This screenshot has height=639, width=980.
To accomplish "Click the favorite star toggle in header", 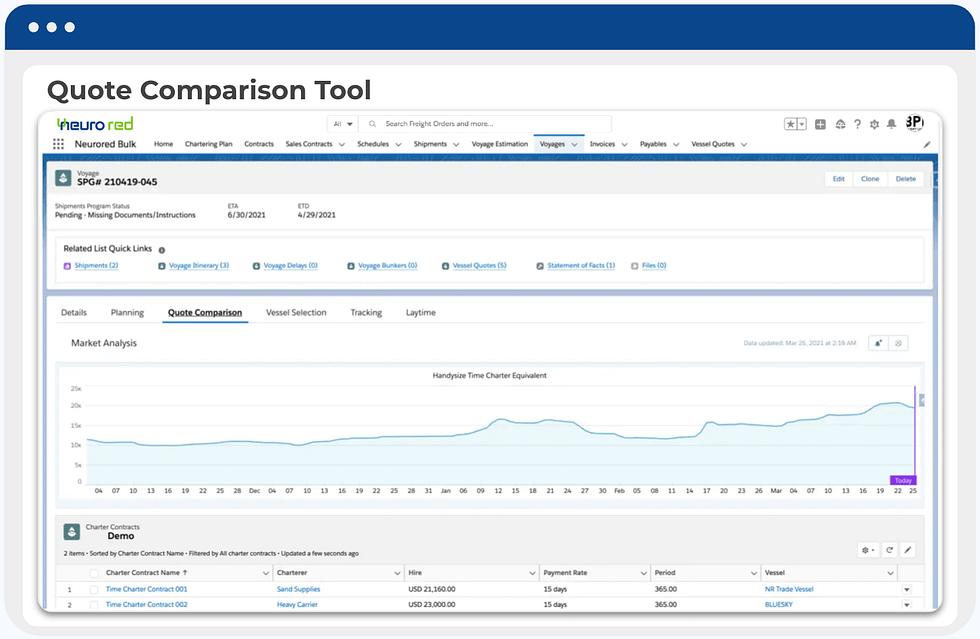I will point(791,124).
